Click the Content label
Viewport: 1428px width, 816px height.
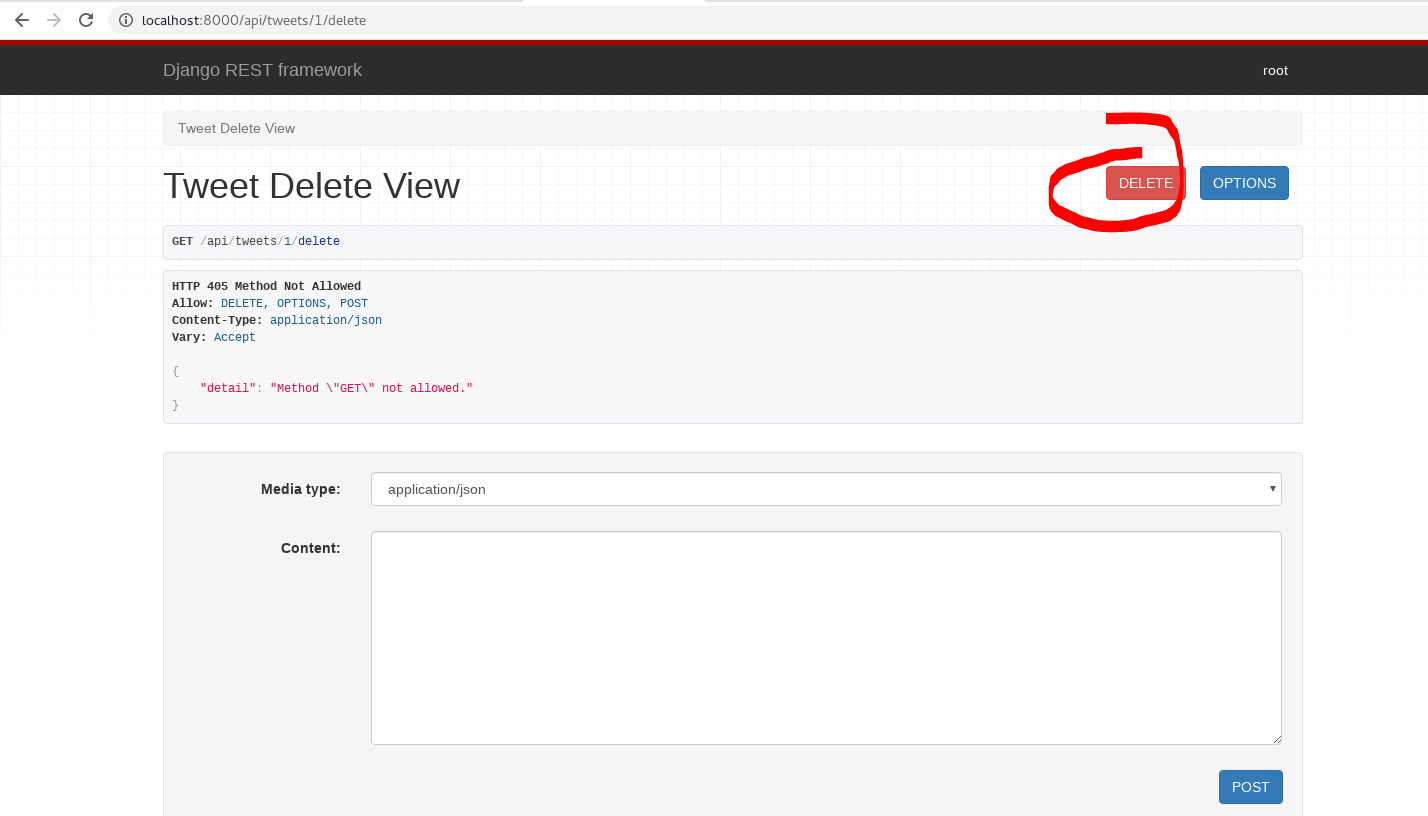(x=310, y=548)
